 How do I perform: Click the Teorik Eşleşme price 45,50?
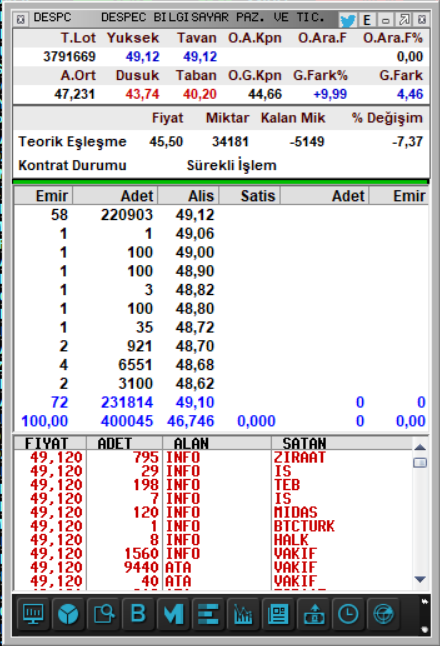[166, 142]
